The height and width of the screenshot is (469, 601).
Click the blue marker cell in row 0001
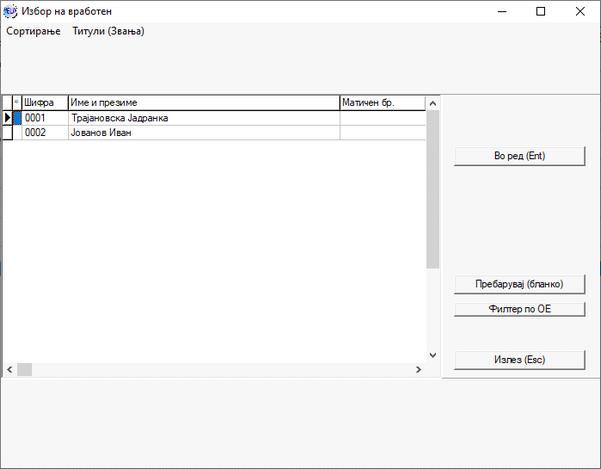(x=17, y=118)
